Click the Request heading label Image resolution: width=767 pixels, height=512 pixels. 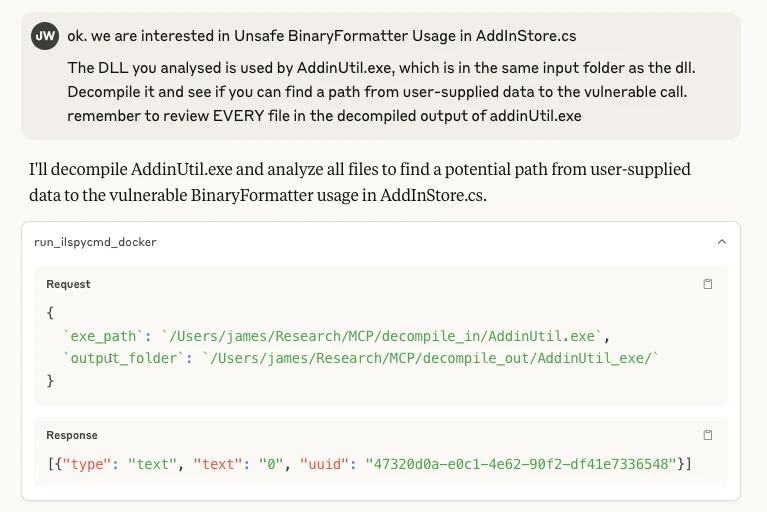pos(68,284)
